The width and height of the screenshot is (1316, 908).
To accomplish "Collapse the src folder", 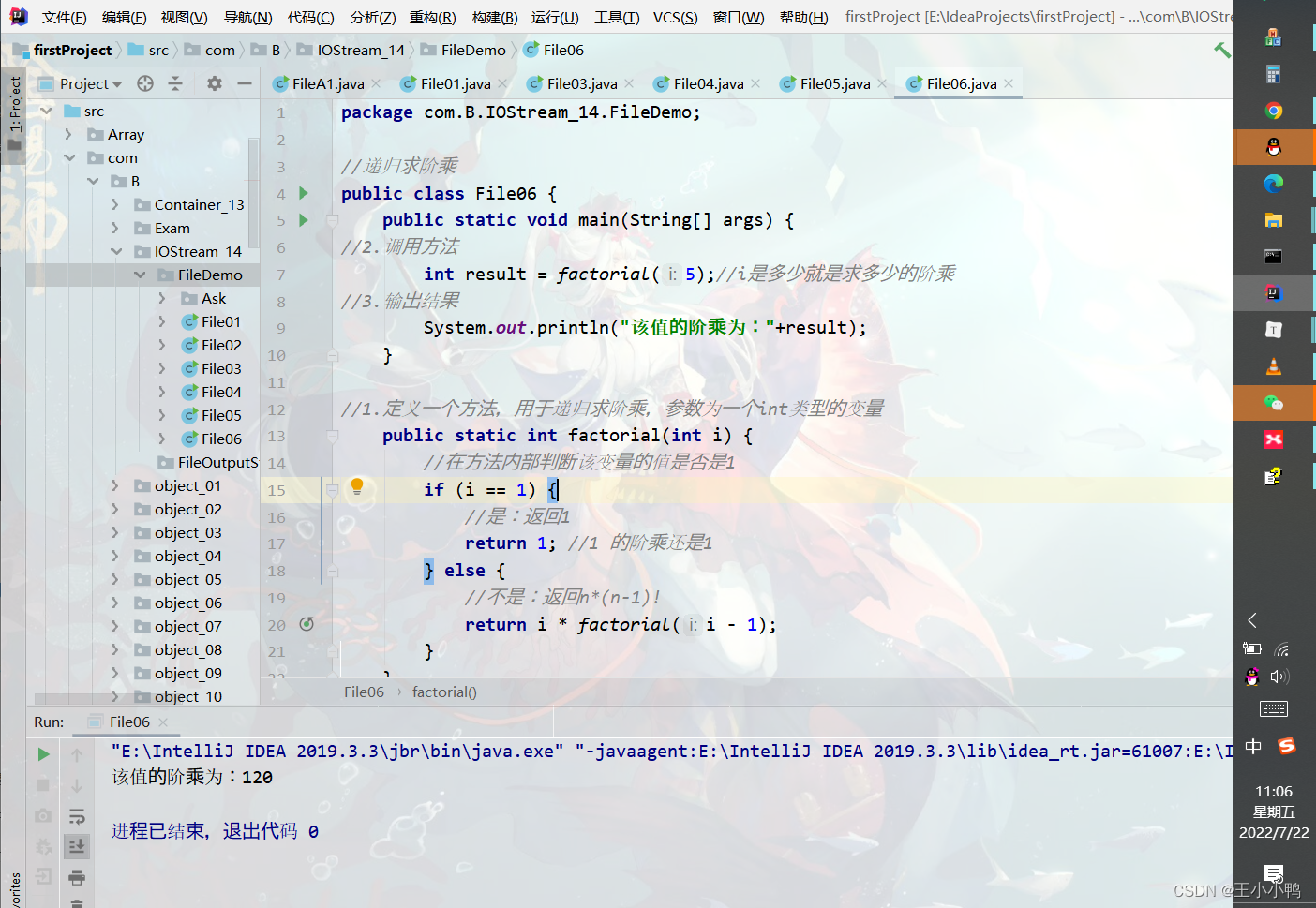I will (x=46, y=111).
